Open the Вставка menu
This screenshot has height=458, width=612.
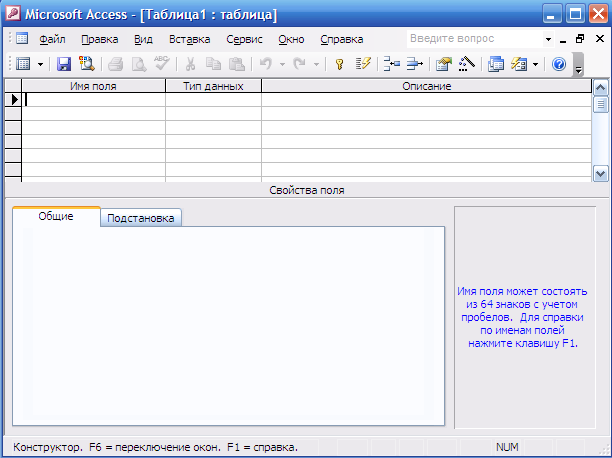(x=189, y=39)
